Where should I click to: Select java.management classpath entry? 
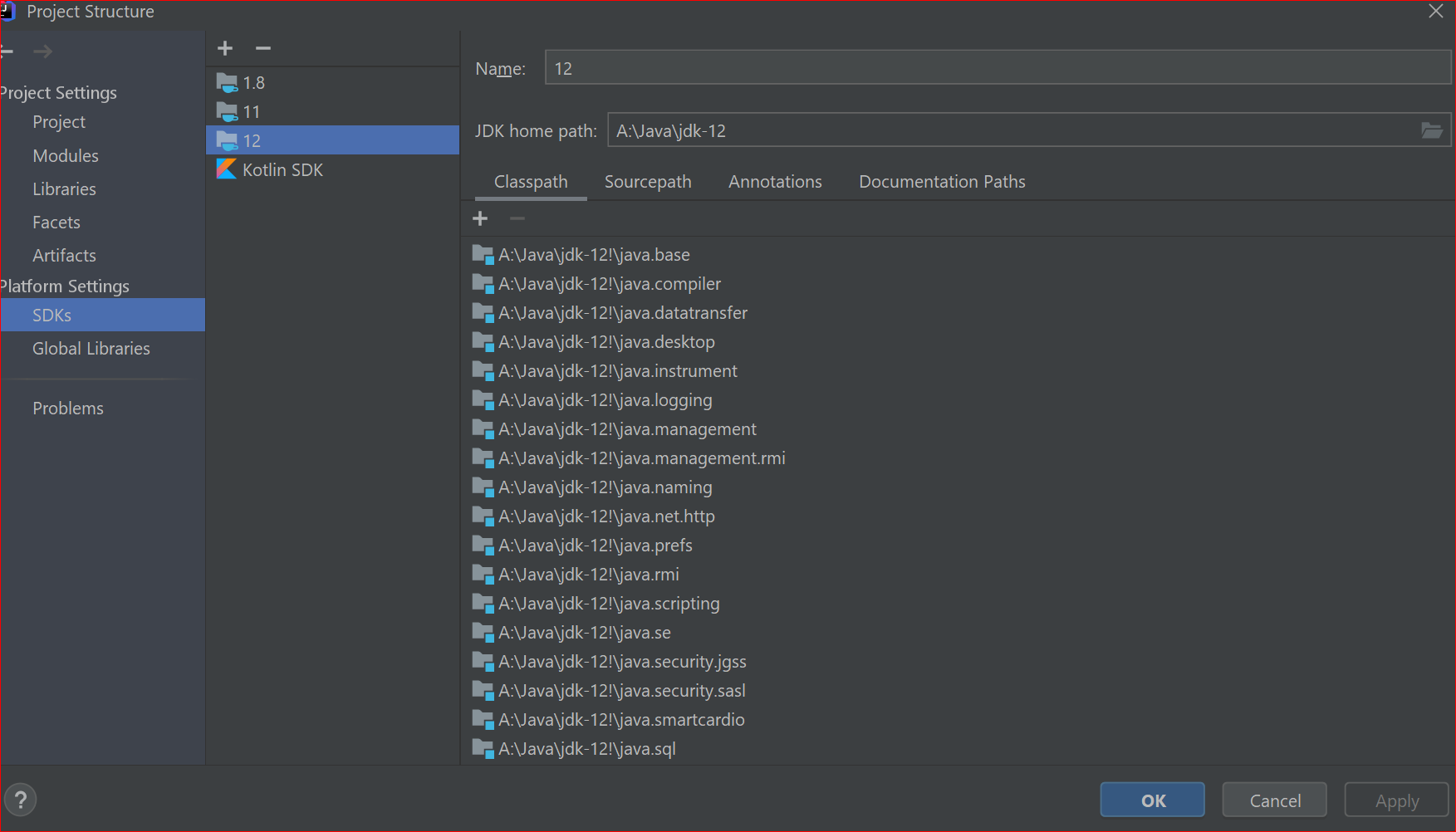tap(614, 429)
